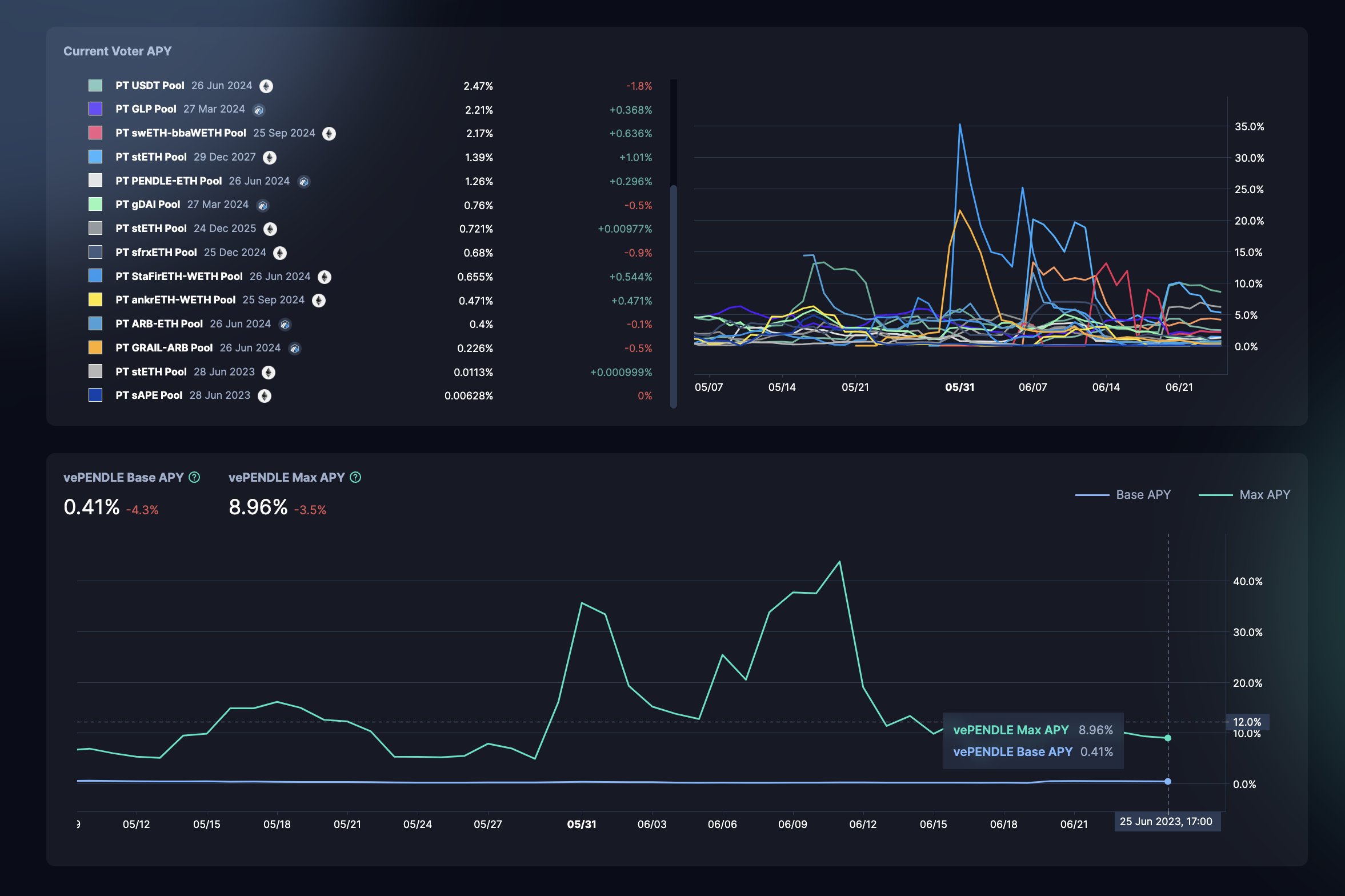Toggle the PT PENDLE-ETH Pool white swatch

click(x=95, y=181)
